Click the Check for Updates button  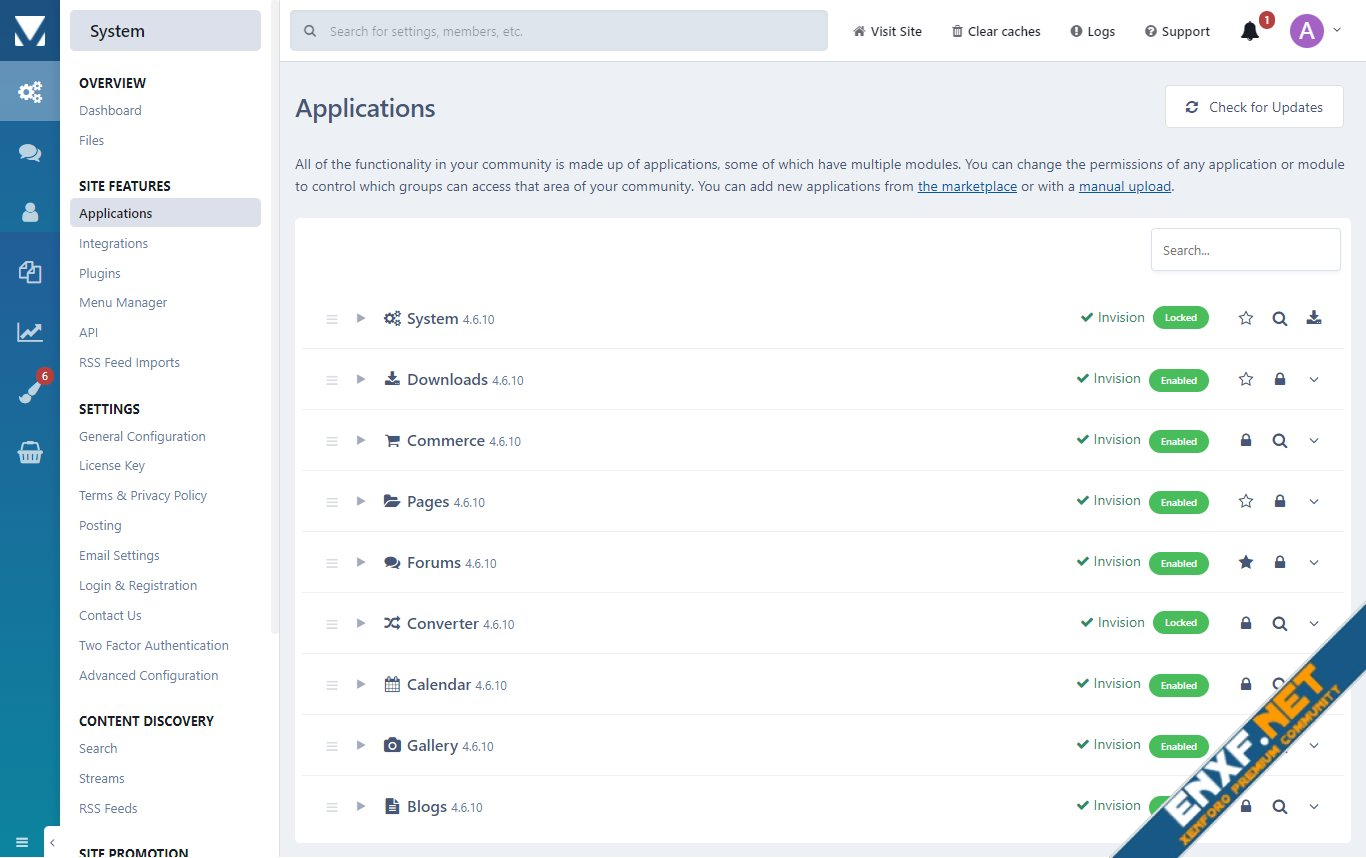(1254, 107)
